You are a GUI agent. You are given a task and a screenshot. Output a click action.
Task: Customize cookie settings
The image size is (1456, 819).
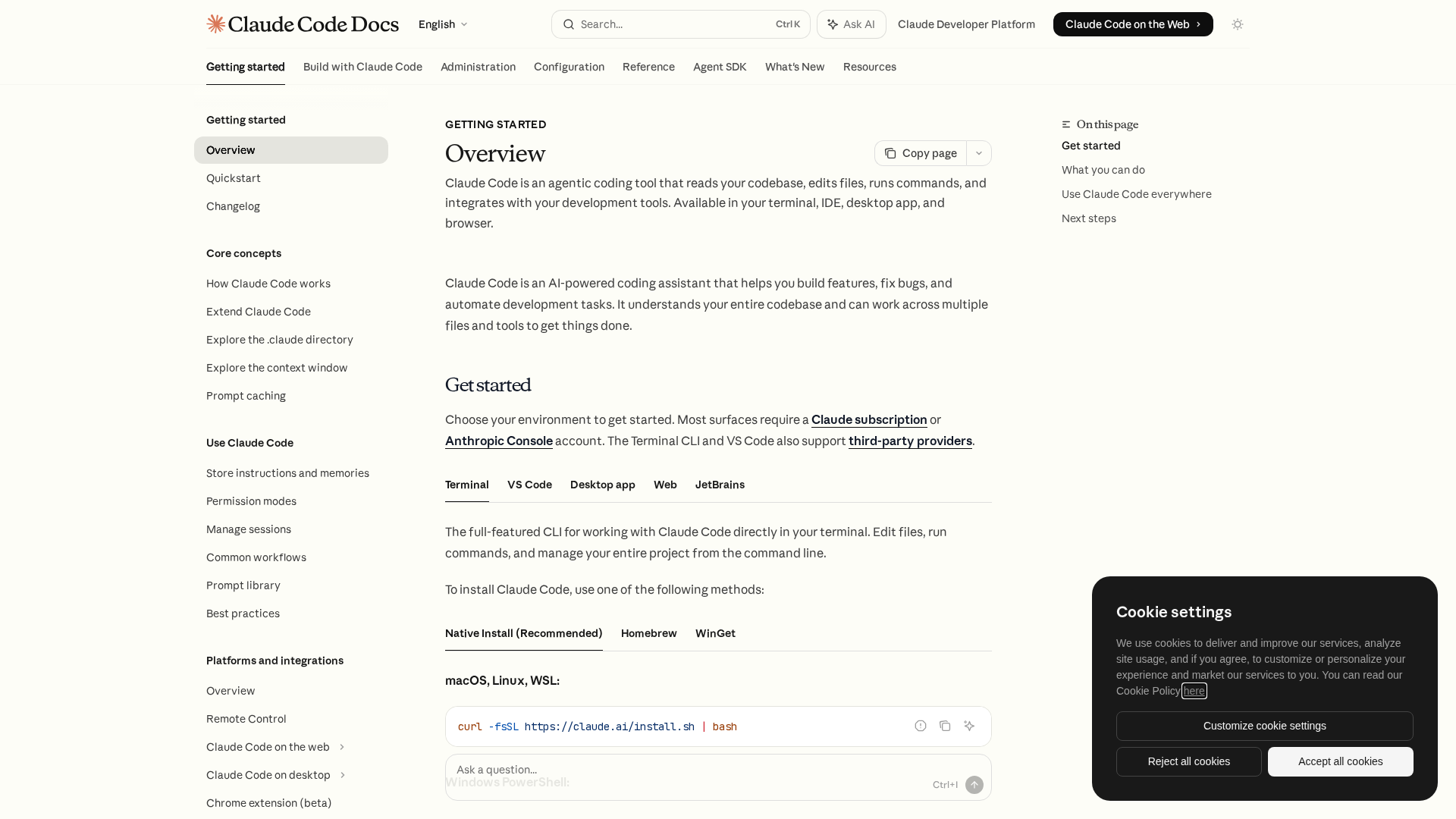pyautogui.click(x=1264, y=726)
